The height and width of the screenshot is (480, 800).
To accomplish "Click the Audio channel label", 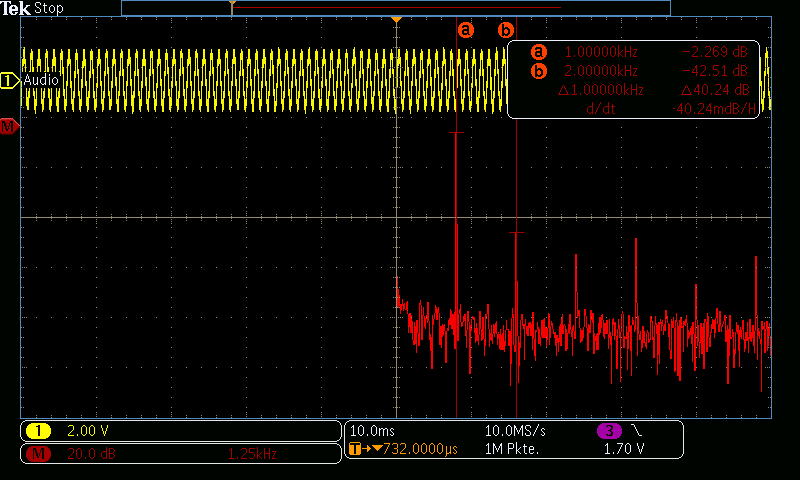I will pos(41,80).
